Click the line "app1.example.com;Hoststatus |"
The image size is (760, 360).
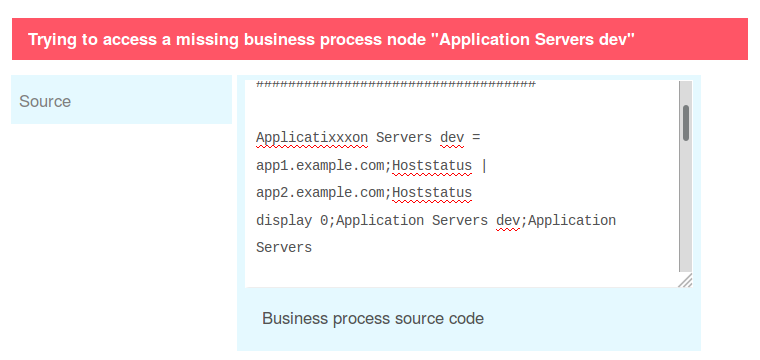point(371,166)
